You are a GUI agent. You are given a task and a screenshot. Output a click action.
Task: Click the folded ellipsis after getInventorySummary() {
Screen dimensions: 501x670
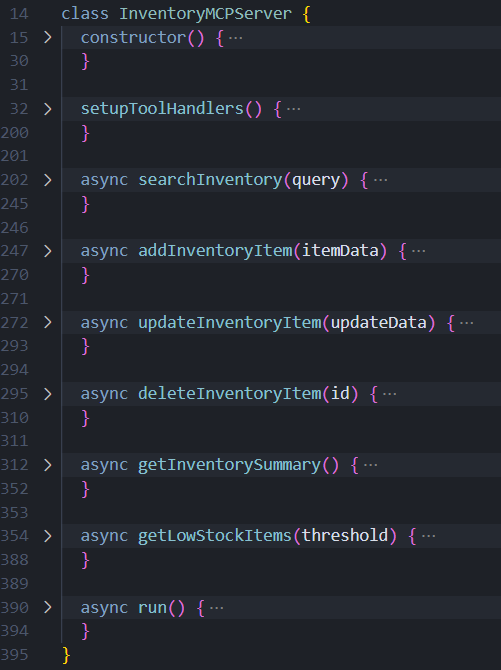370,464
